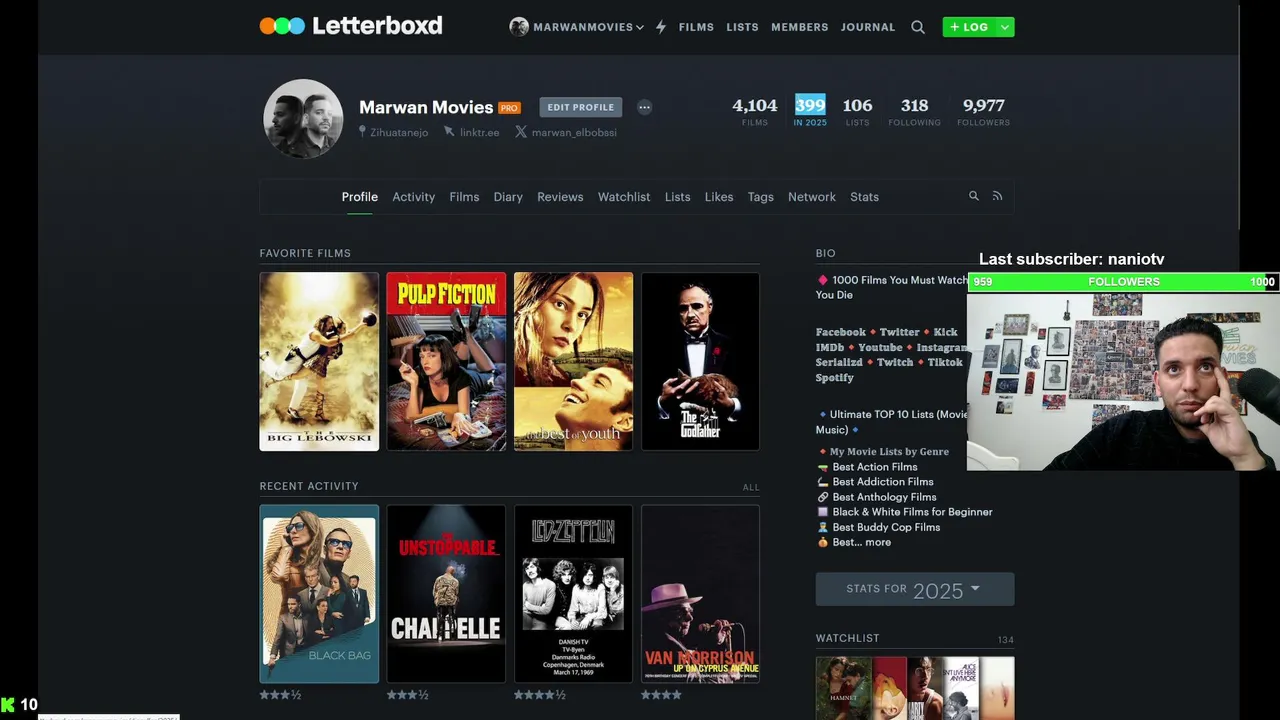
Task: Open the FAVORITE FILMS heading link
Action: click(305, 253)
